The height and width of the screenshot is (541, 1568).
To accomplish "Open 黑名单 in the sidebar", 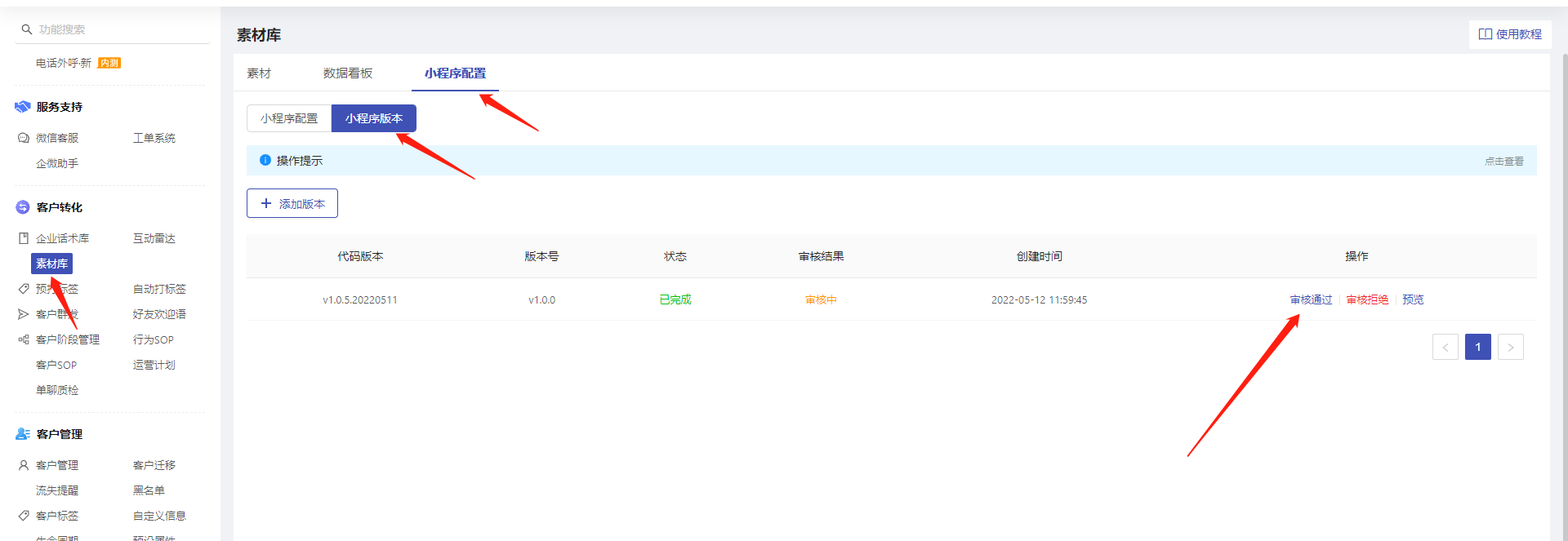I will pos(149,490).
